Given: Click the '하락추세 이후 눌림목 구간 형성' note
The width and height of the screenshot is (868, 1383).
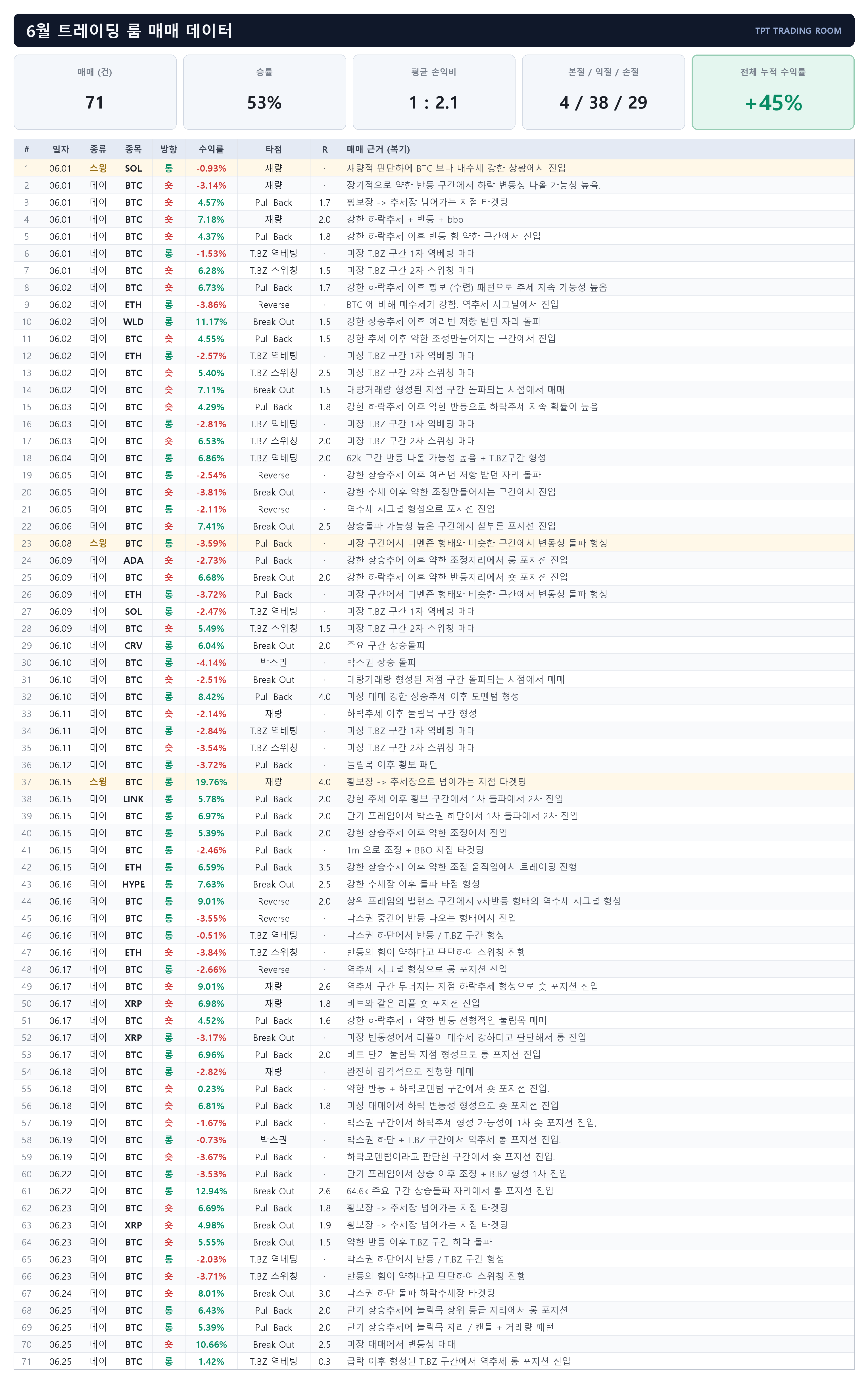Looking at the screenshot, I should tap(412, 714).
